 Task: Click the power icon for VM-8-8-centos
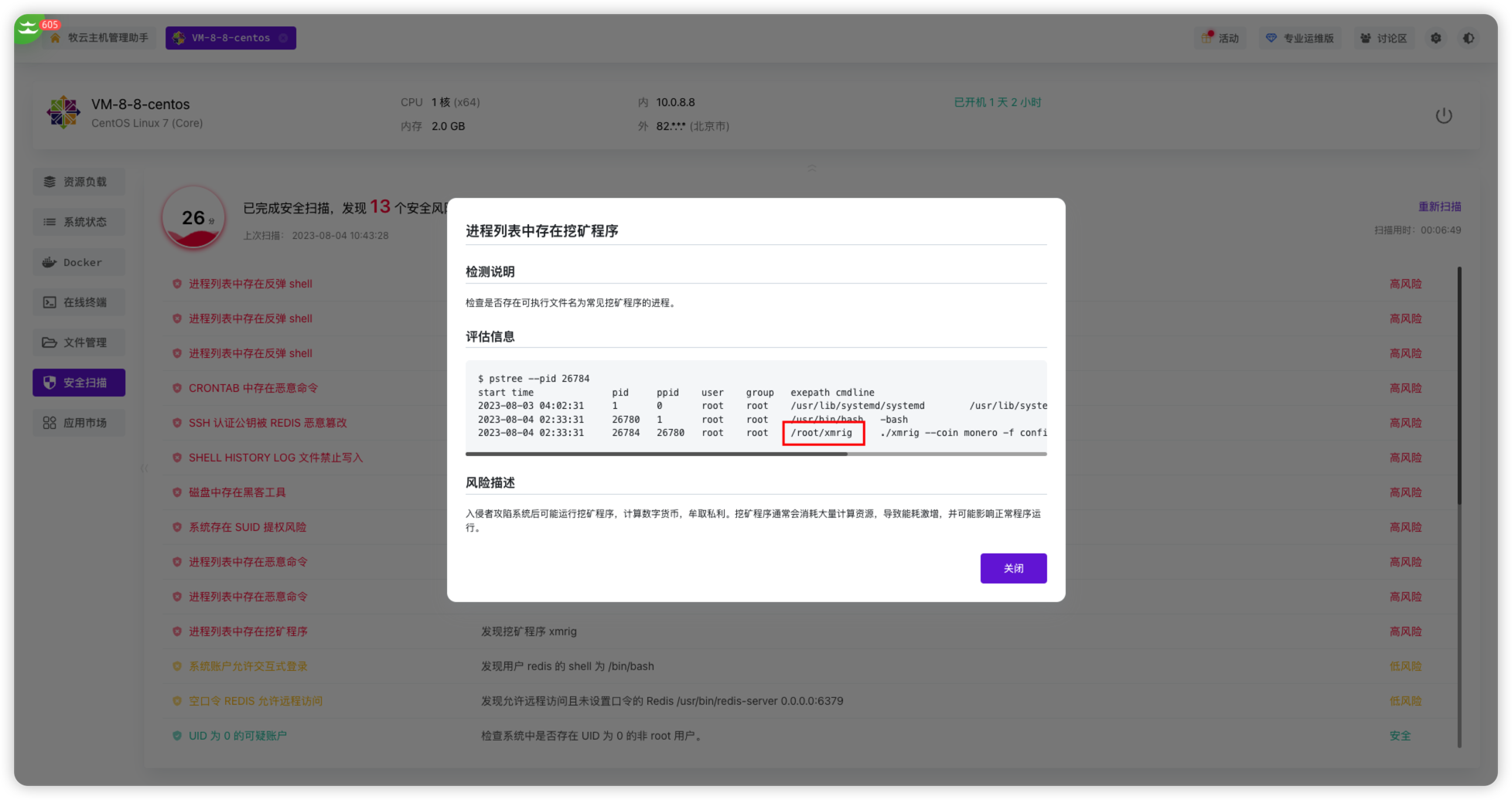click(x=1443, y=116)
